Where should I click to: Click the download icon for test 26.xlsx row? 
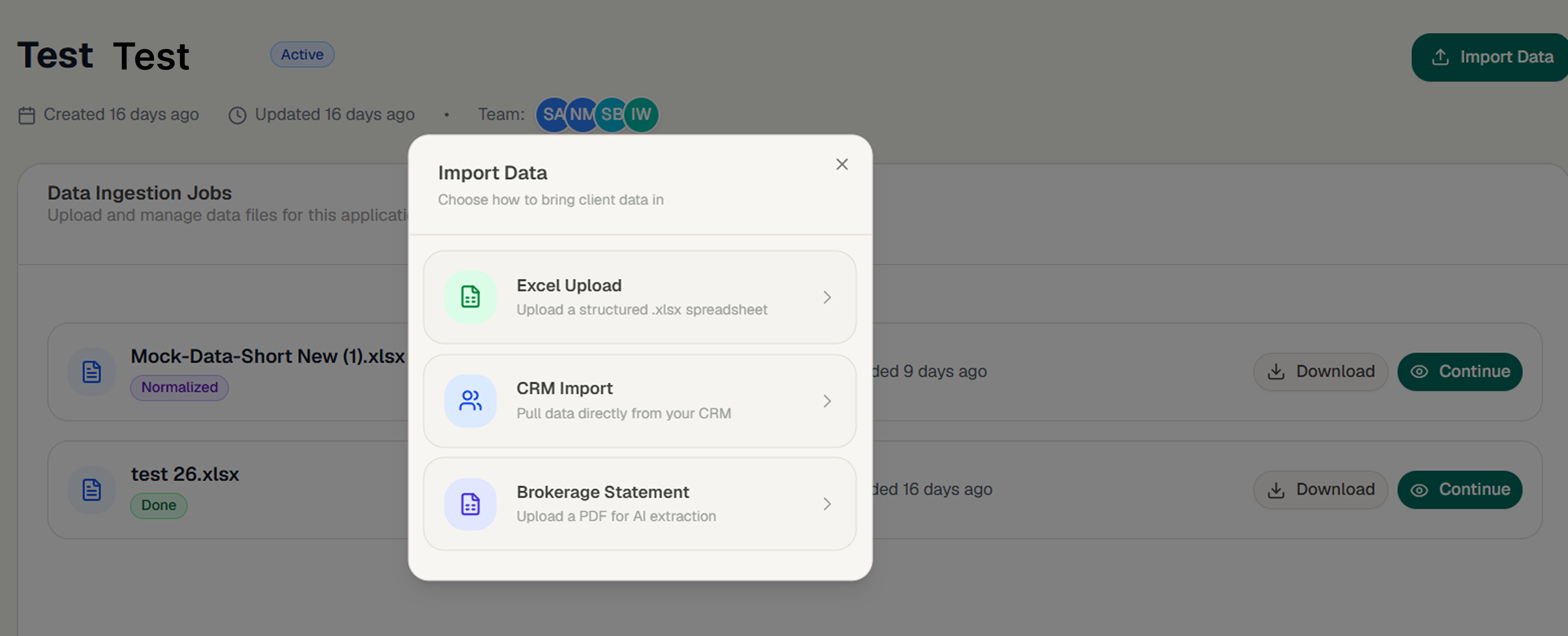pos(1276,490)
